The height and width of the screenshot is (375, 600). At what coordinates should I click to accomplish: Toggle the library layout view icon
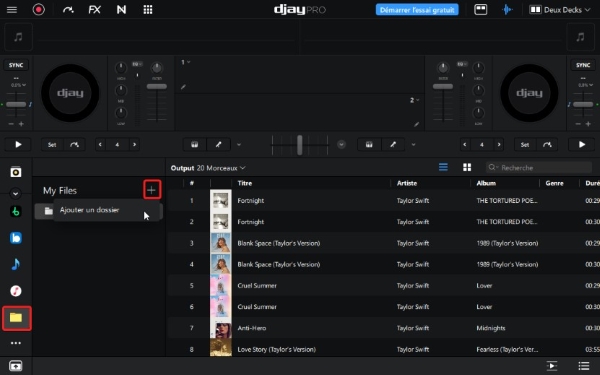(x=481, y=10)
